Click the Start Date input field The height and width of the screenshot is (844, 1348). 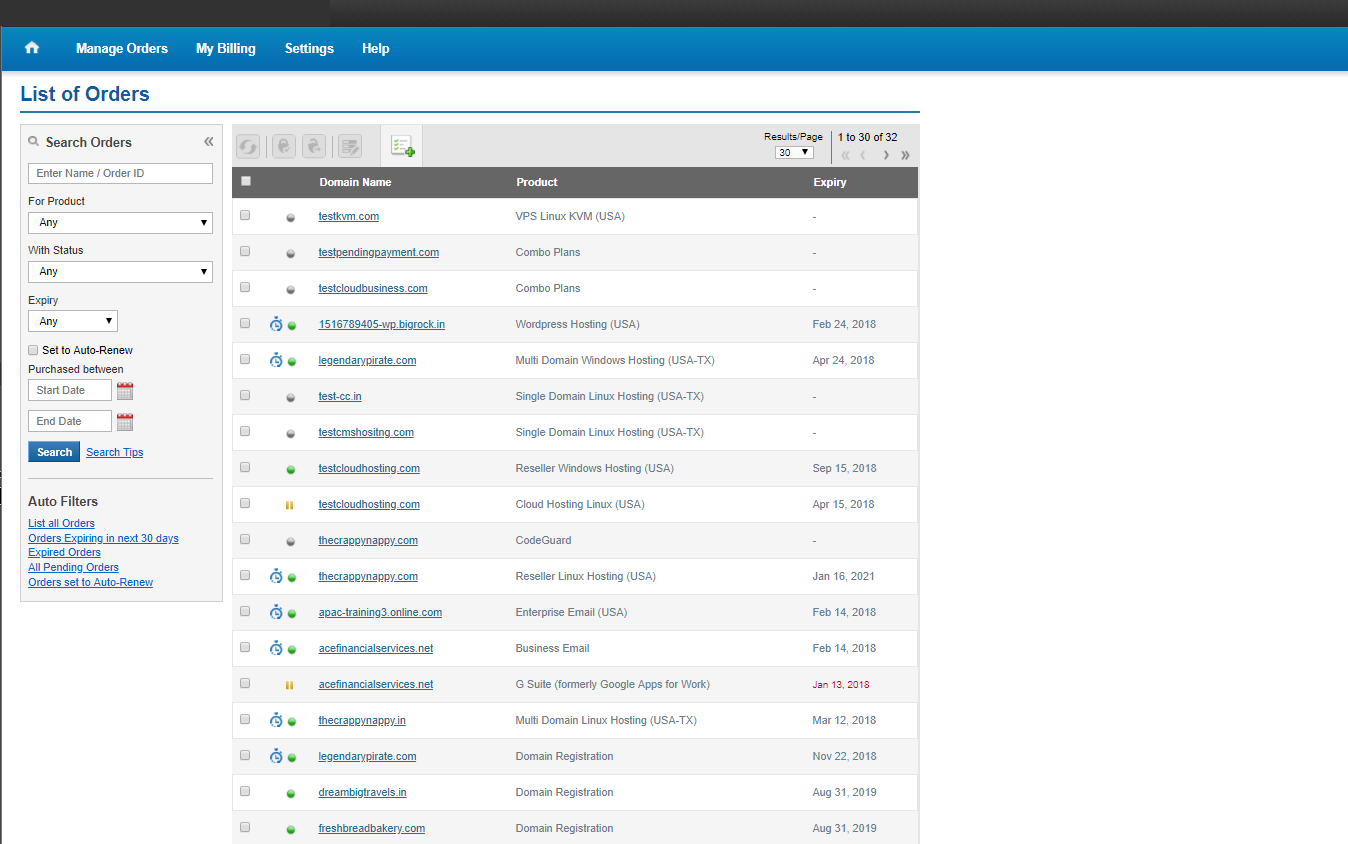tap(70, 390)
